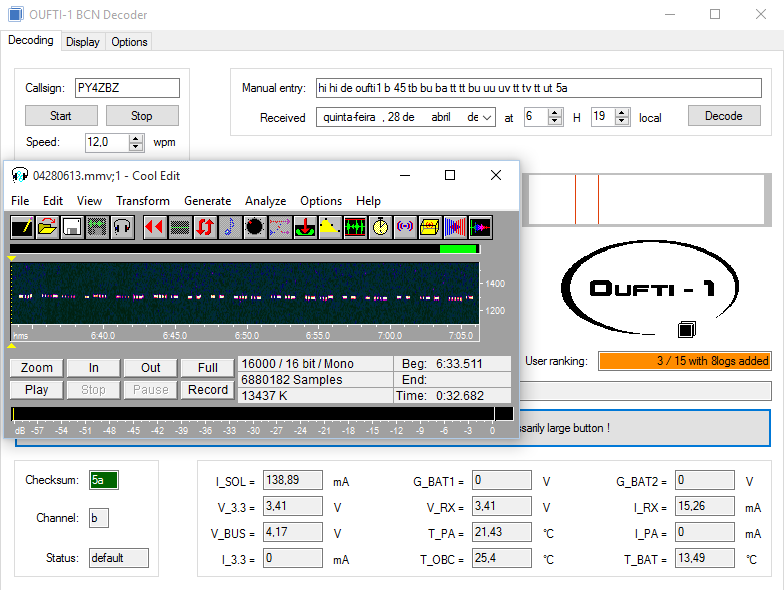Screen dimensions: 784x590
Task: Click the black circle icon in toolbar
Action: (254, 227)
